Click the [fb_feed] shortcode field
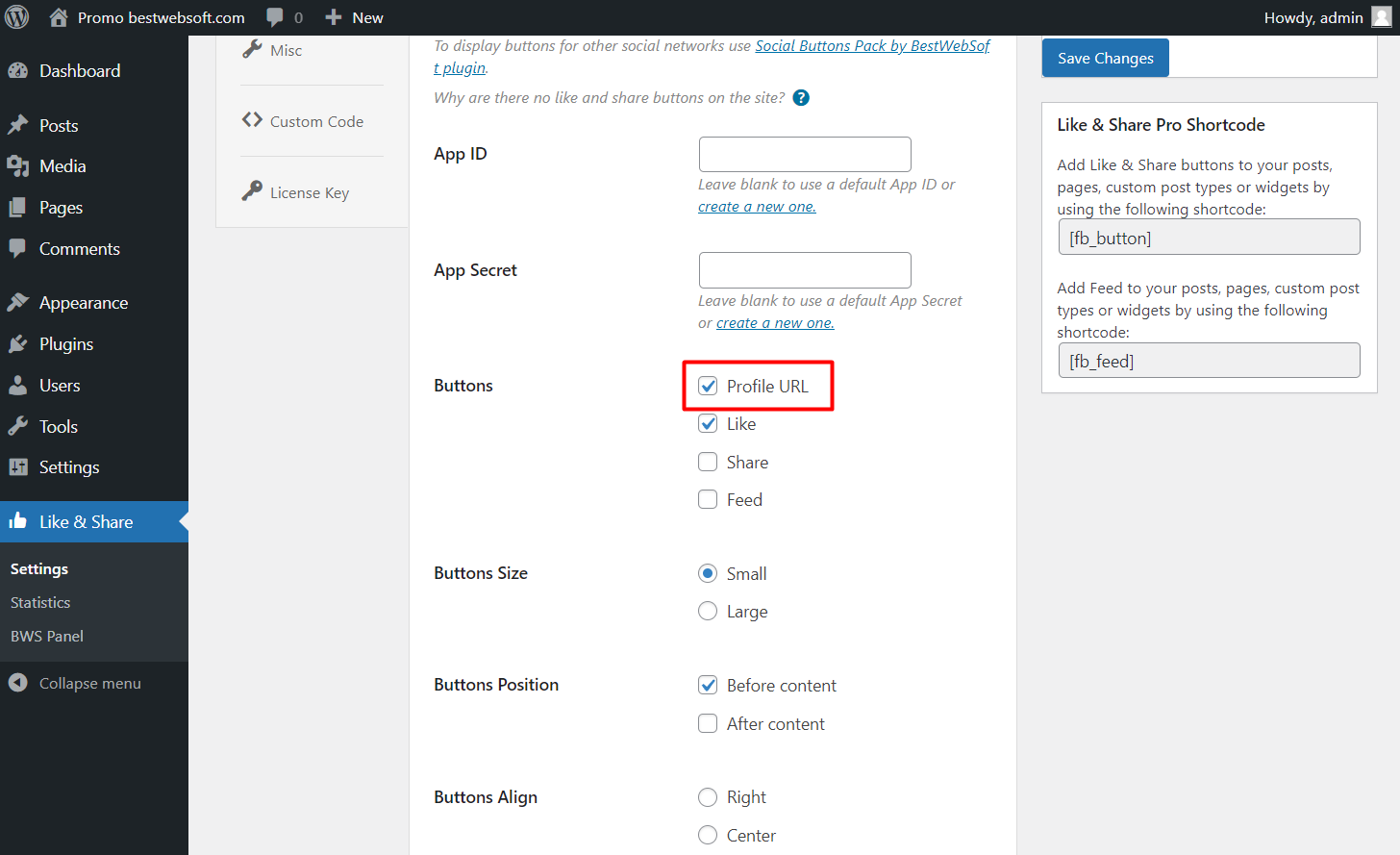This screenshot has width=1400, height=855. [1209, 360]
